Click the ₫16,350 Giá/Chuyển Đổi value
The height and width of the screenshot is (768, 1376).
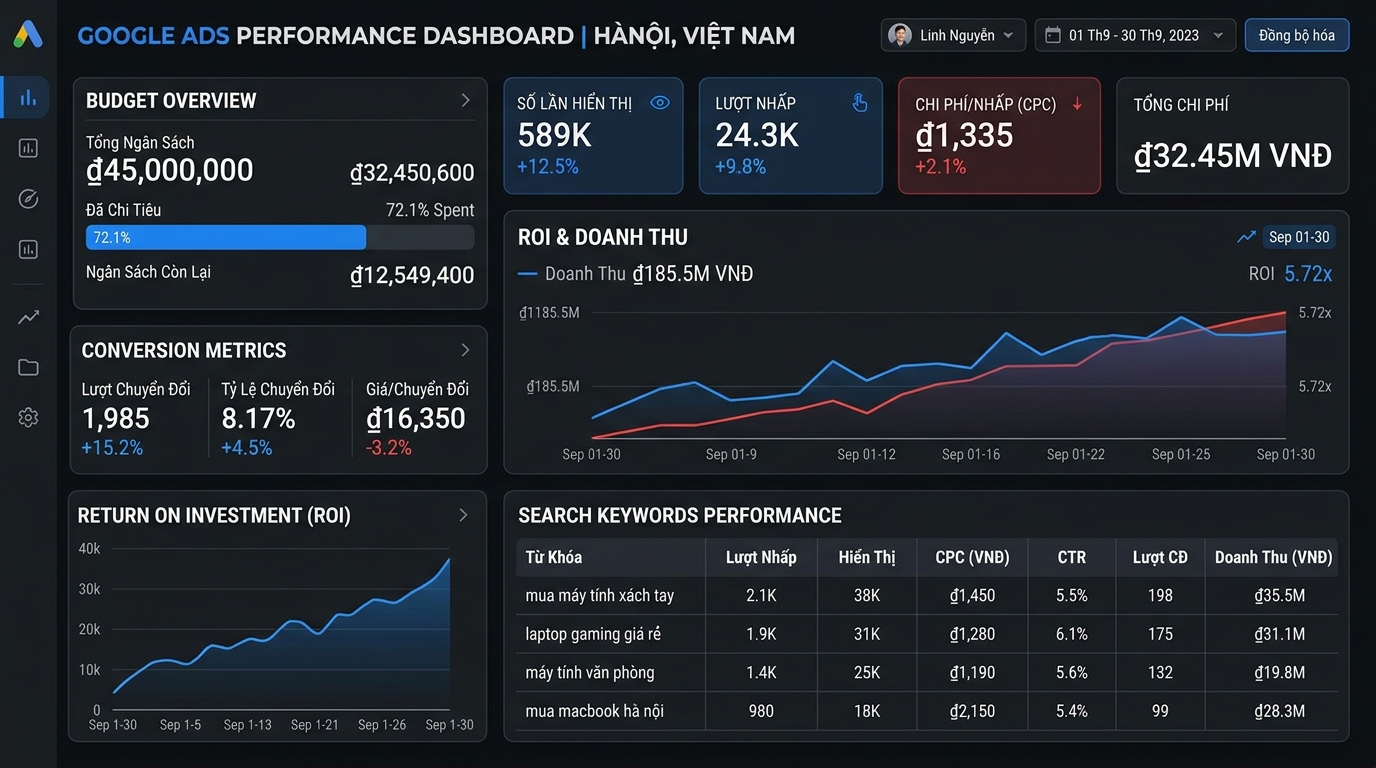[416, 418]
